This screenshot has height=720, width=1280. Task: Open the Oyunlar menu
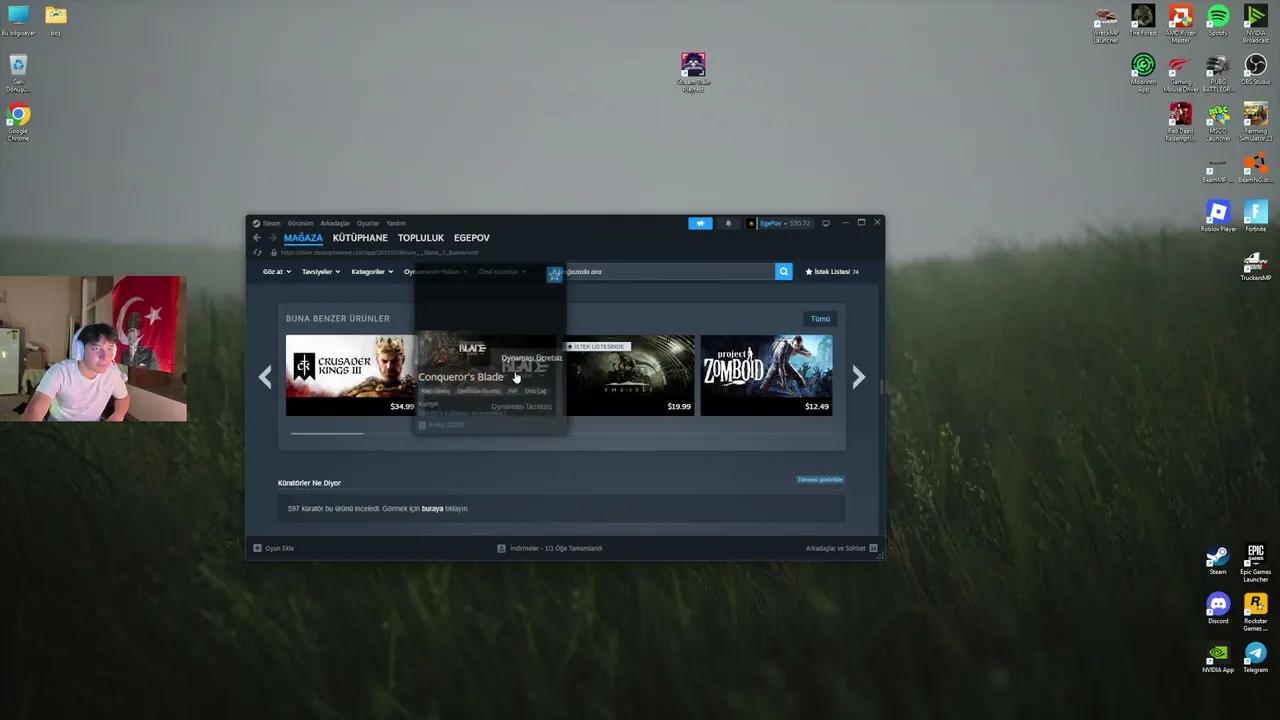pos(368,223)
